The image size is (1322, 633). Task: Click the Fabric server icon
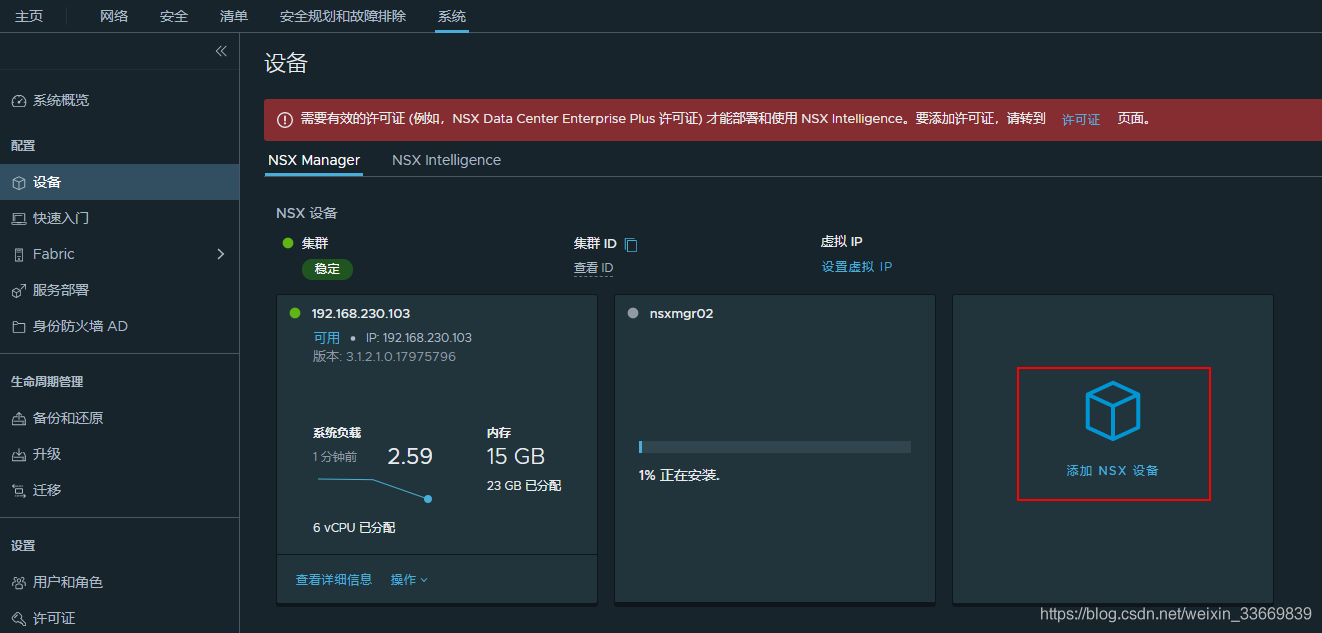pos(18,255)
